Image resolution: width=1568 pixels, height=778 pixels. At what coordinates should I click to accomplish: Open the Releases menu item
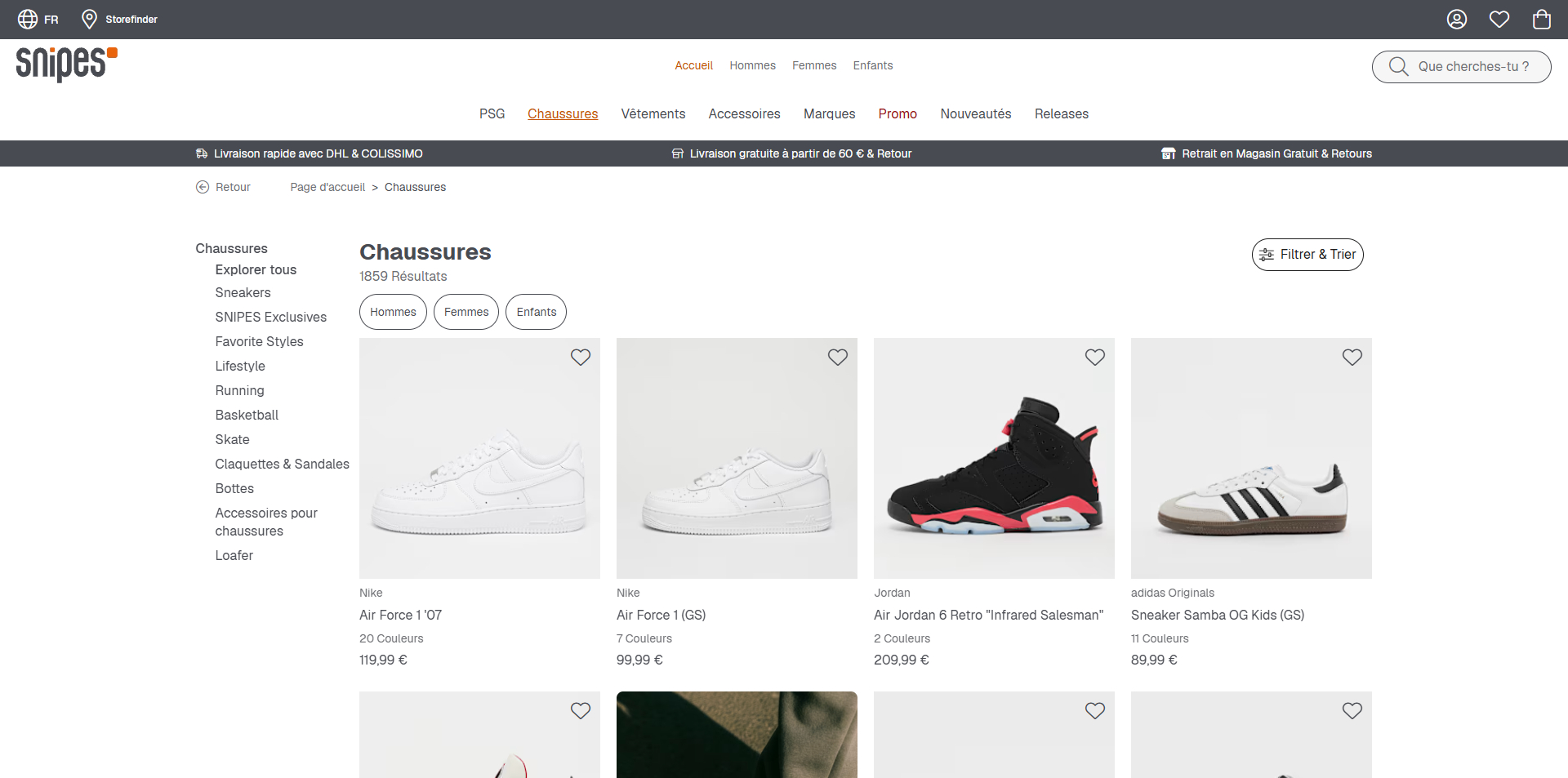[x=1061, y=113]
